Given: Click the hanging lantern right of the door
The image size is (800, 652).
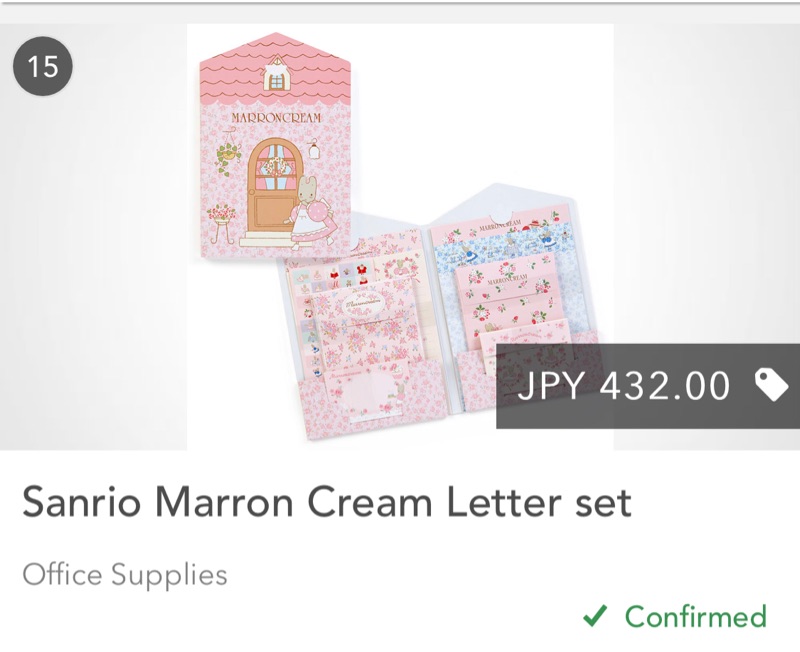Looking at the screenshot, I should [314, 150].
